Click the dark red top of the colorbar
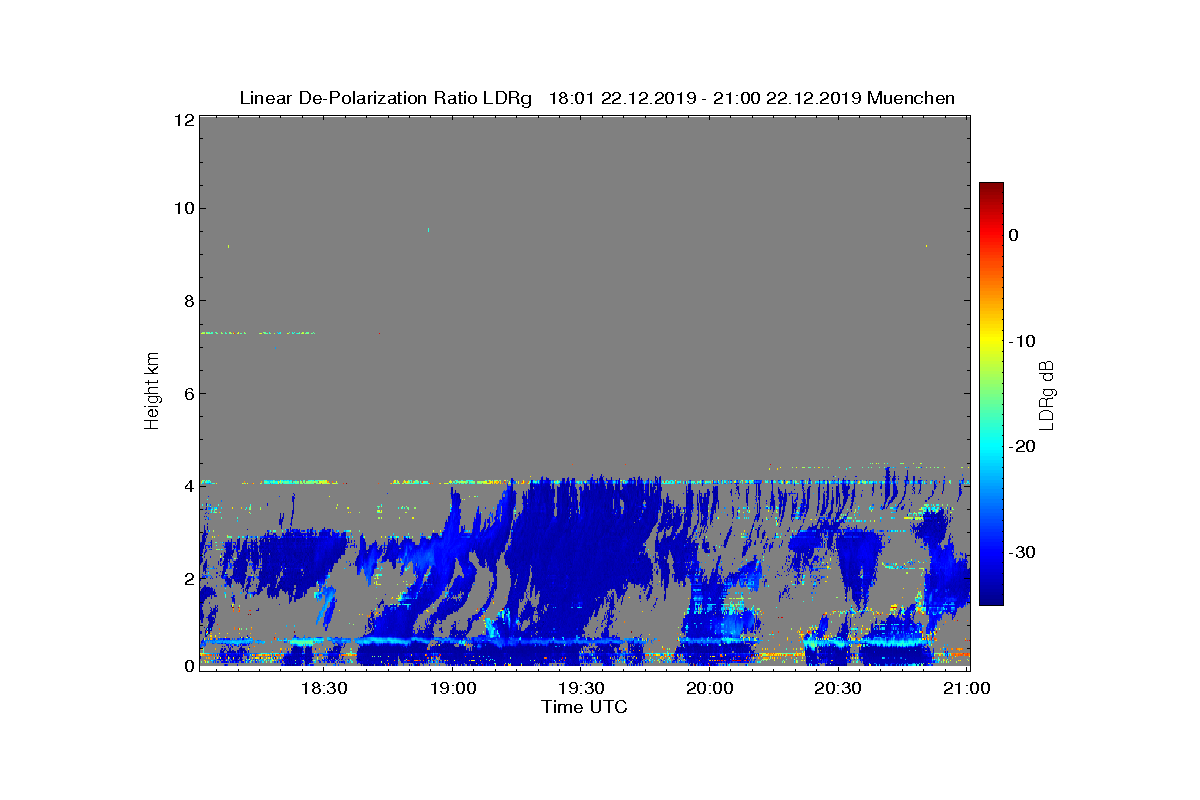 (x=991, y=189)
